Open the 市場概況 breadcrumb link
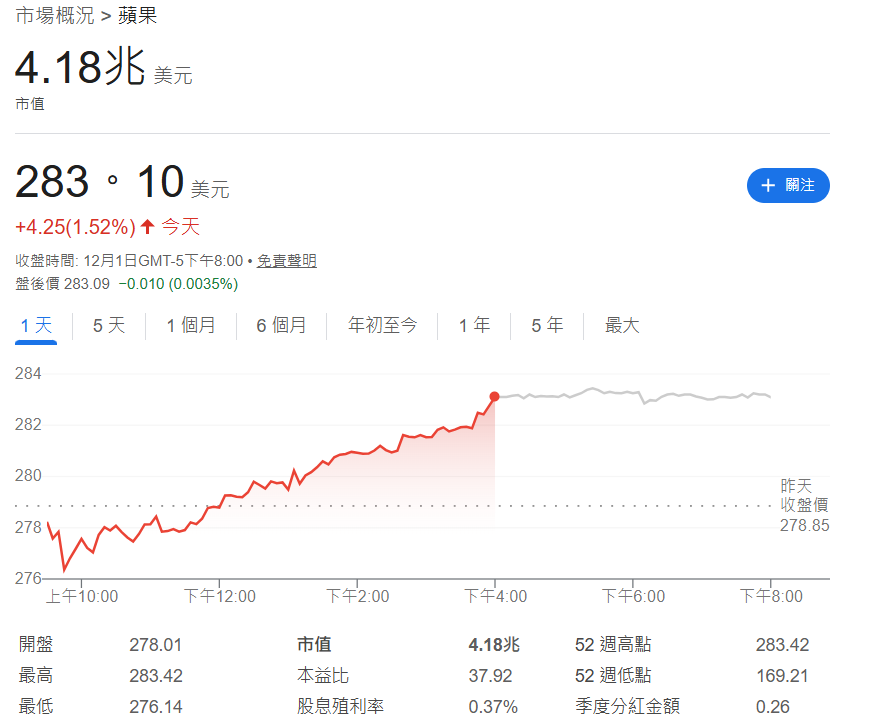Viewport: 893px width, 724px height. (x=55, y=16)
